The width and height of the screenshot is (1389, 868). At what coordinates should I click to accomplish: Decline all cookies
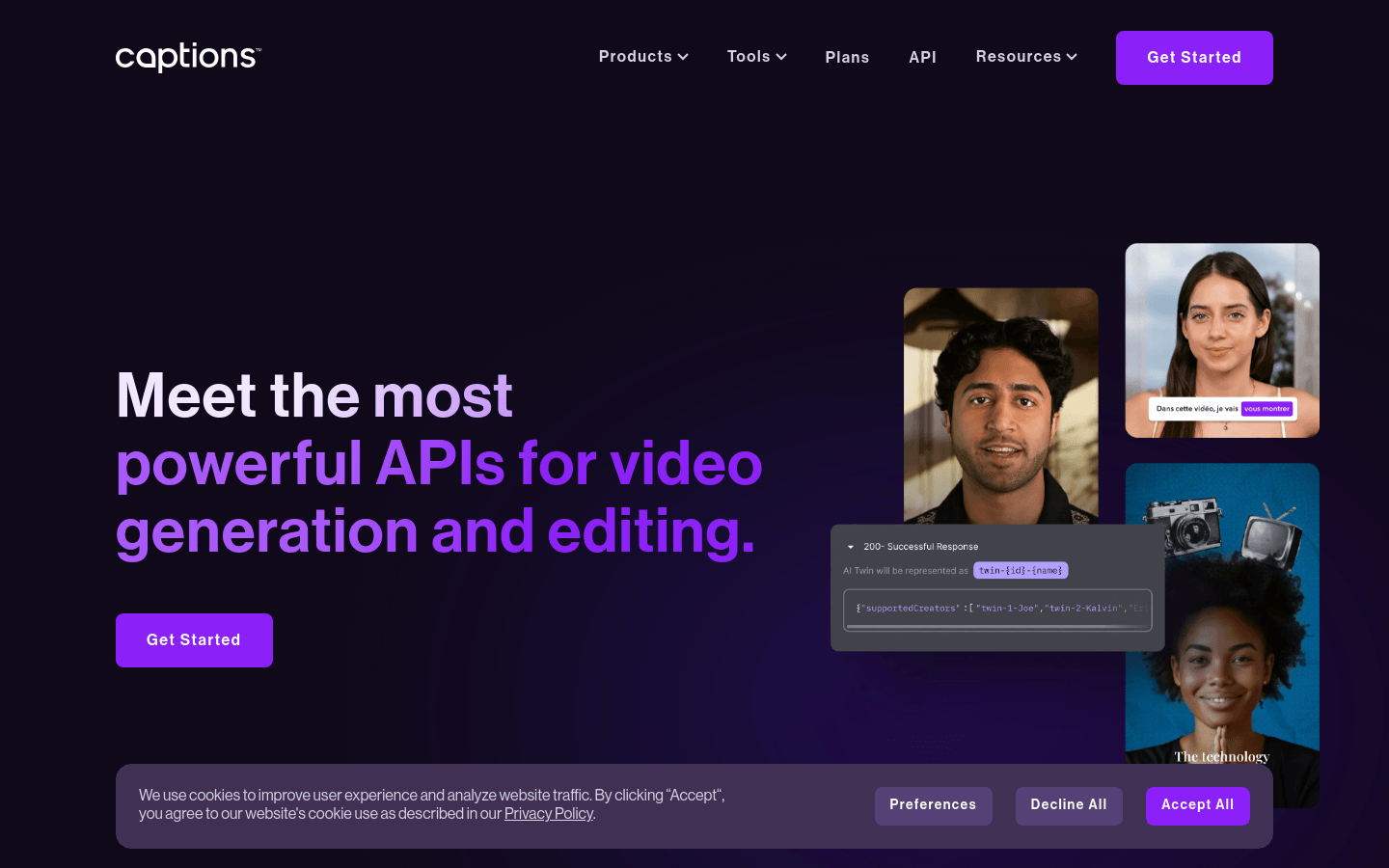coord(1069,805)
